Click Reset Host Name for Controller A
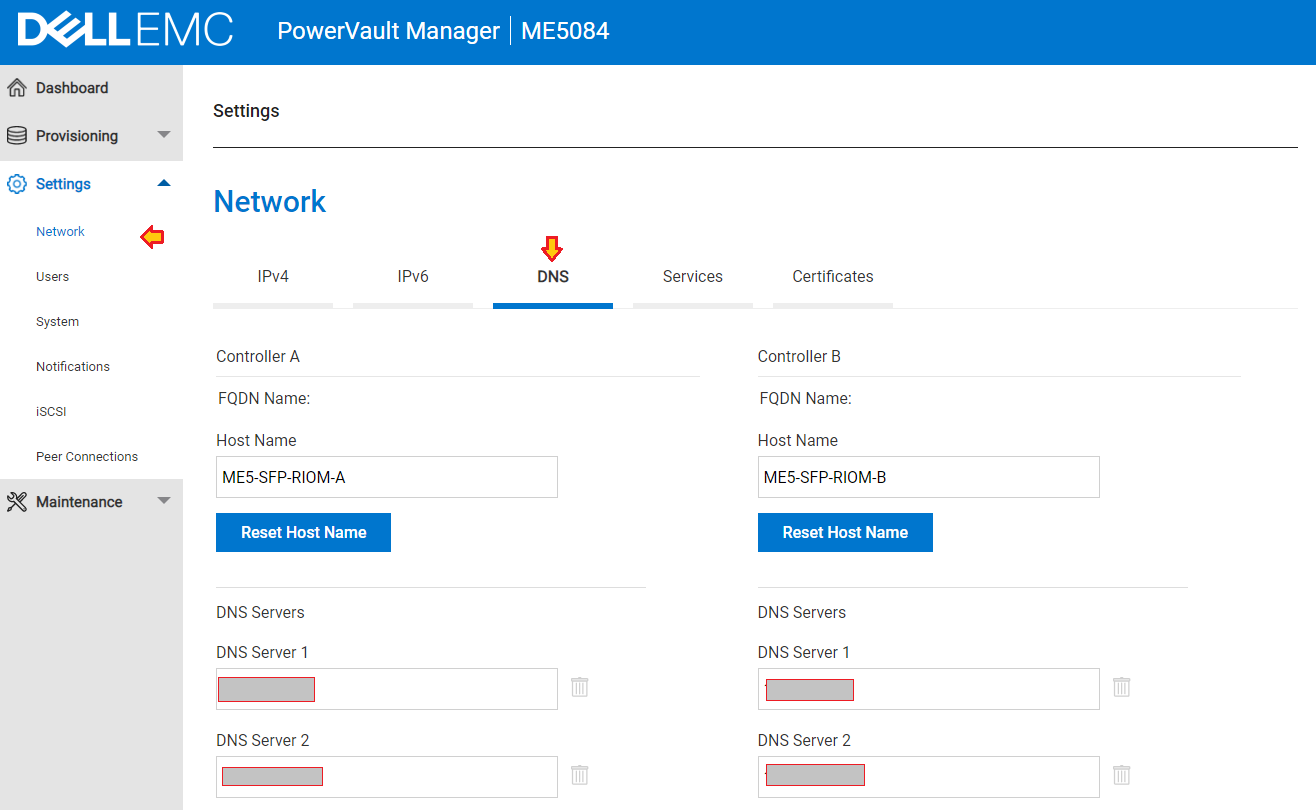 [303, 532]
